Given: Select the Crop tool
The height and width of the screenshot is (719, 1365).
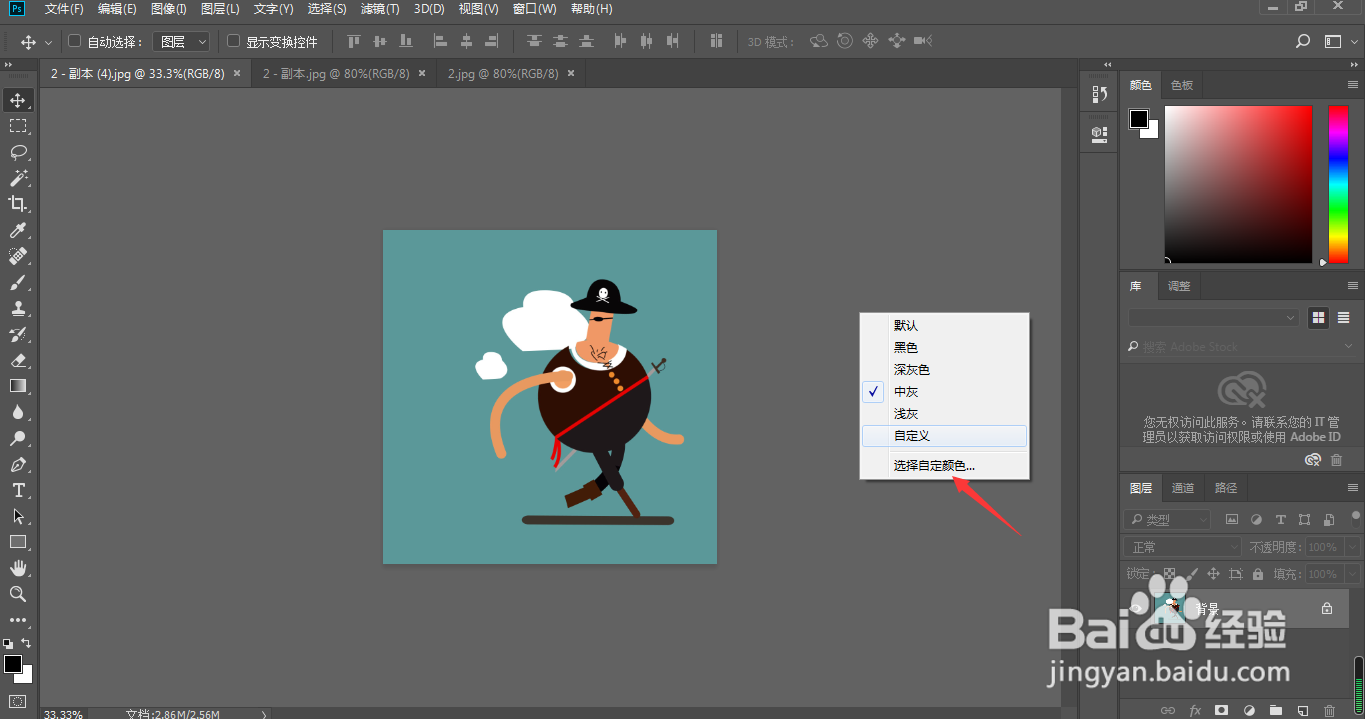Looking at the screenshot, I should pos(18,204).
